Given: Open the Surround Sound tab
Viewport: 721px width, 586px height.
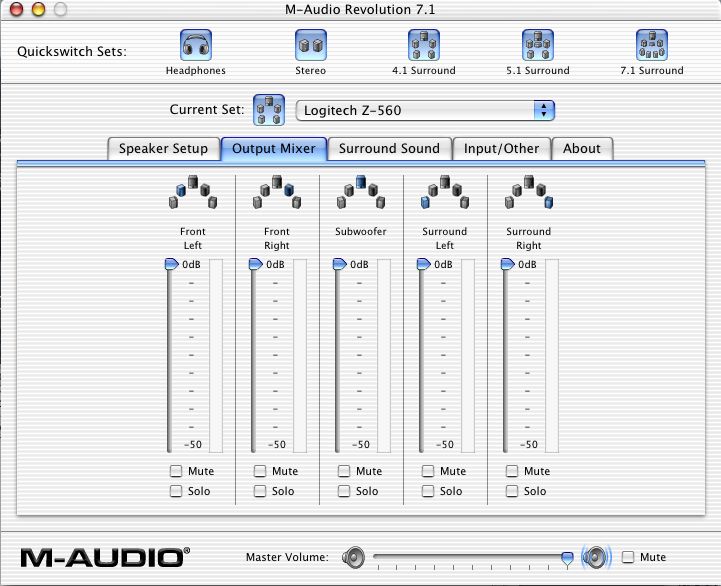Looking at the screenshot, I should [x=389, y=149].
